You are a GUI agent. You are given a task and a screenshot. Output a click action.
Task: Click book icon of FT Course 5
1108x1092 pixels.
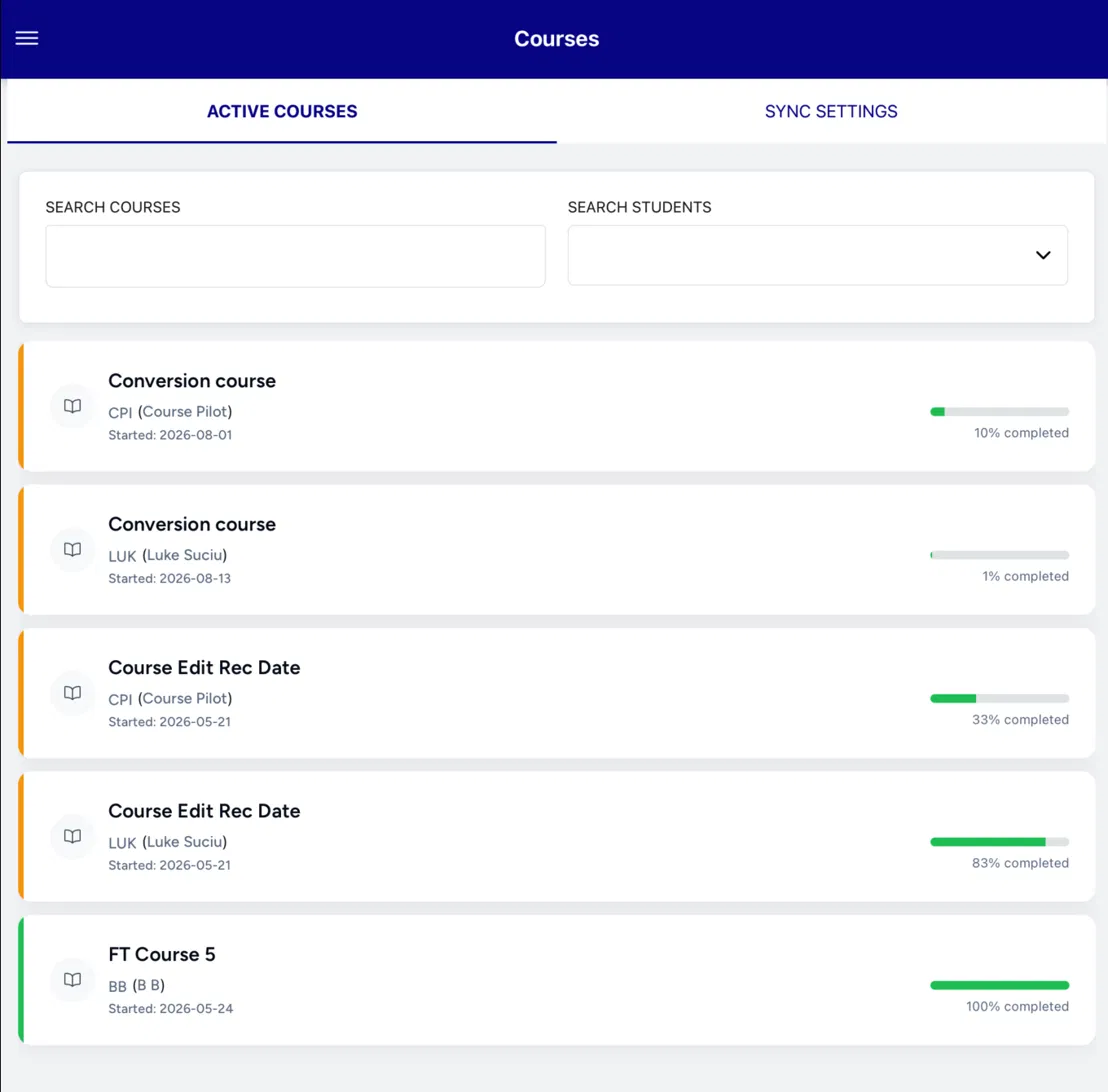tap(72, 980)
